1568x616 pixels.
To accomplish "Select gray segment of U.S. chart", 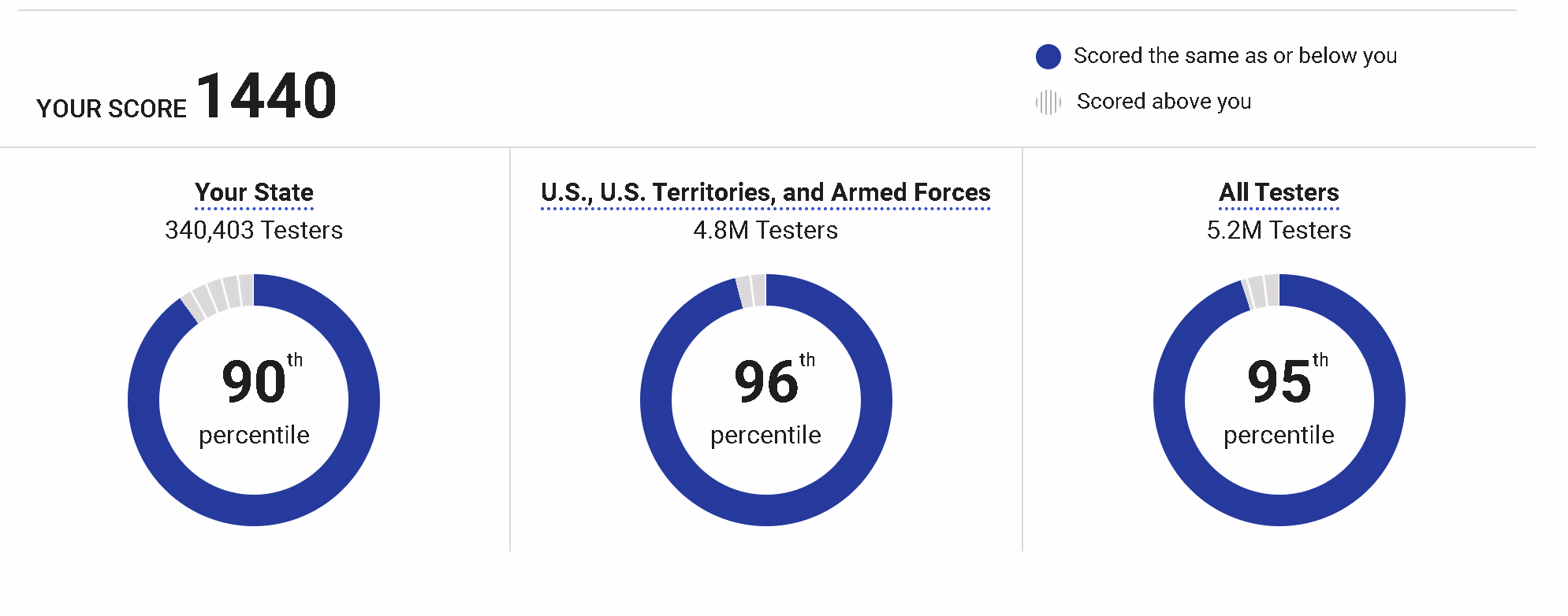I will click(x=751, y=291).
